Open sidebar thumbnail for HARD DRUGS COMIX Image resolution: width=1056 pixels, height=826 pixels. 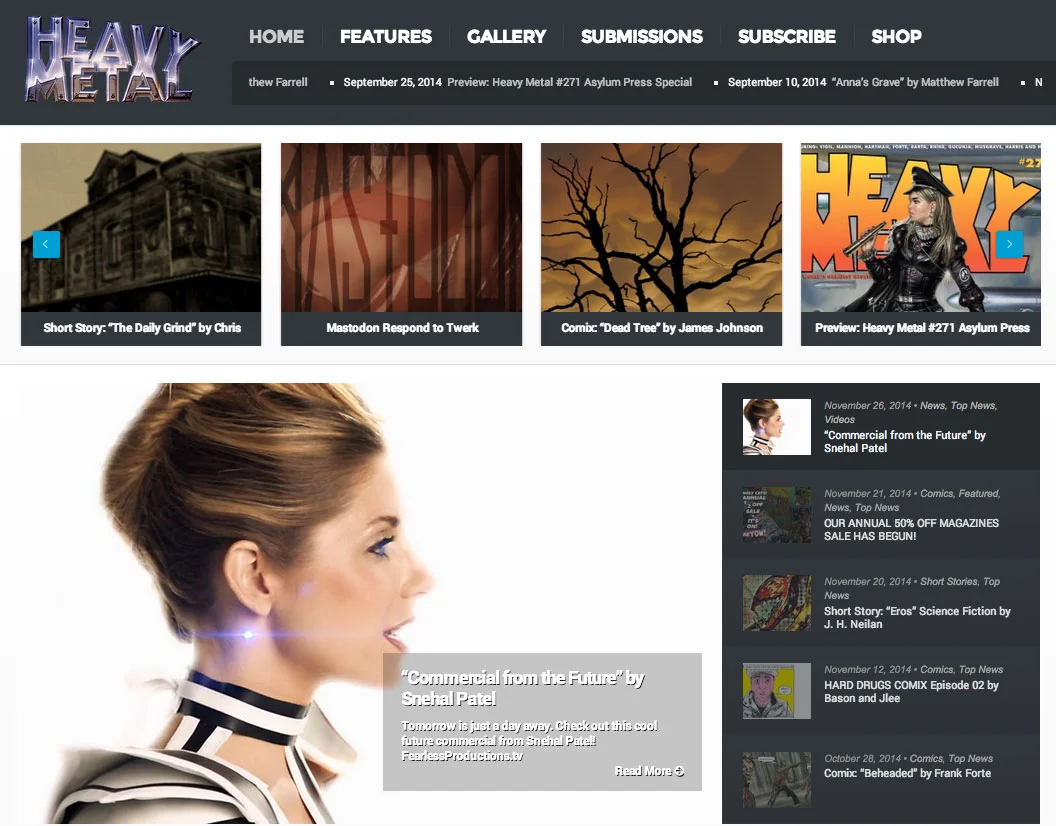[x=777, y=691]
